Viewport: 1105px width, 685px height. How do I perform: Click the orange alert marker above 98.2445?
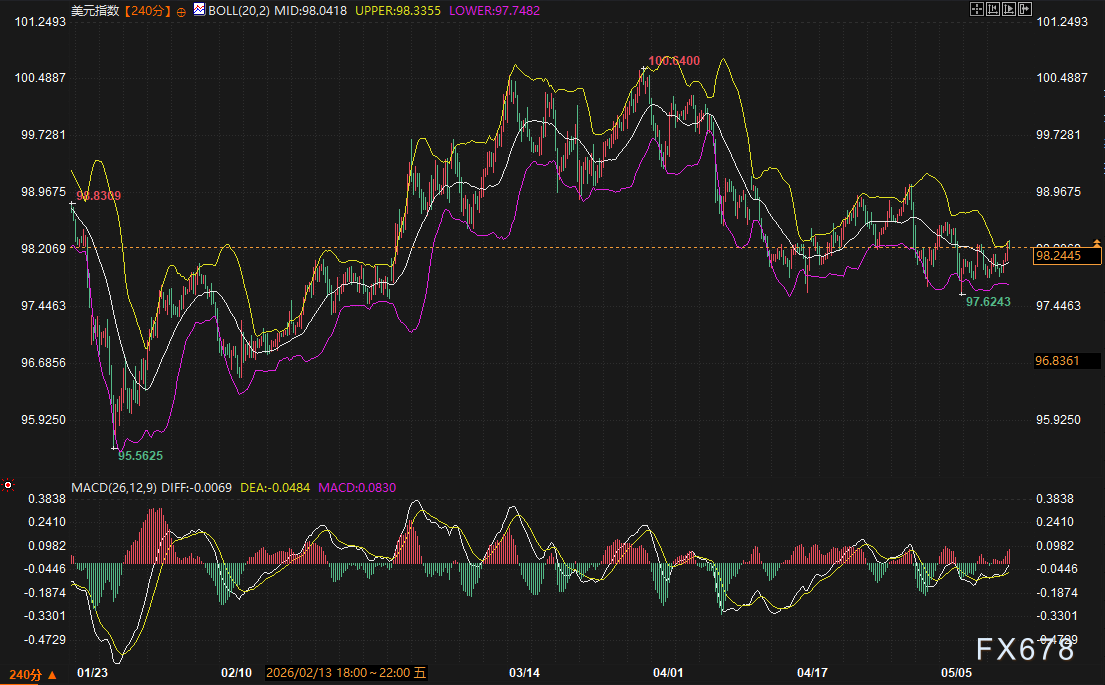click(1097, 243)
